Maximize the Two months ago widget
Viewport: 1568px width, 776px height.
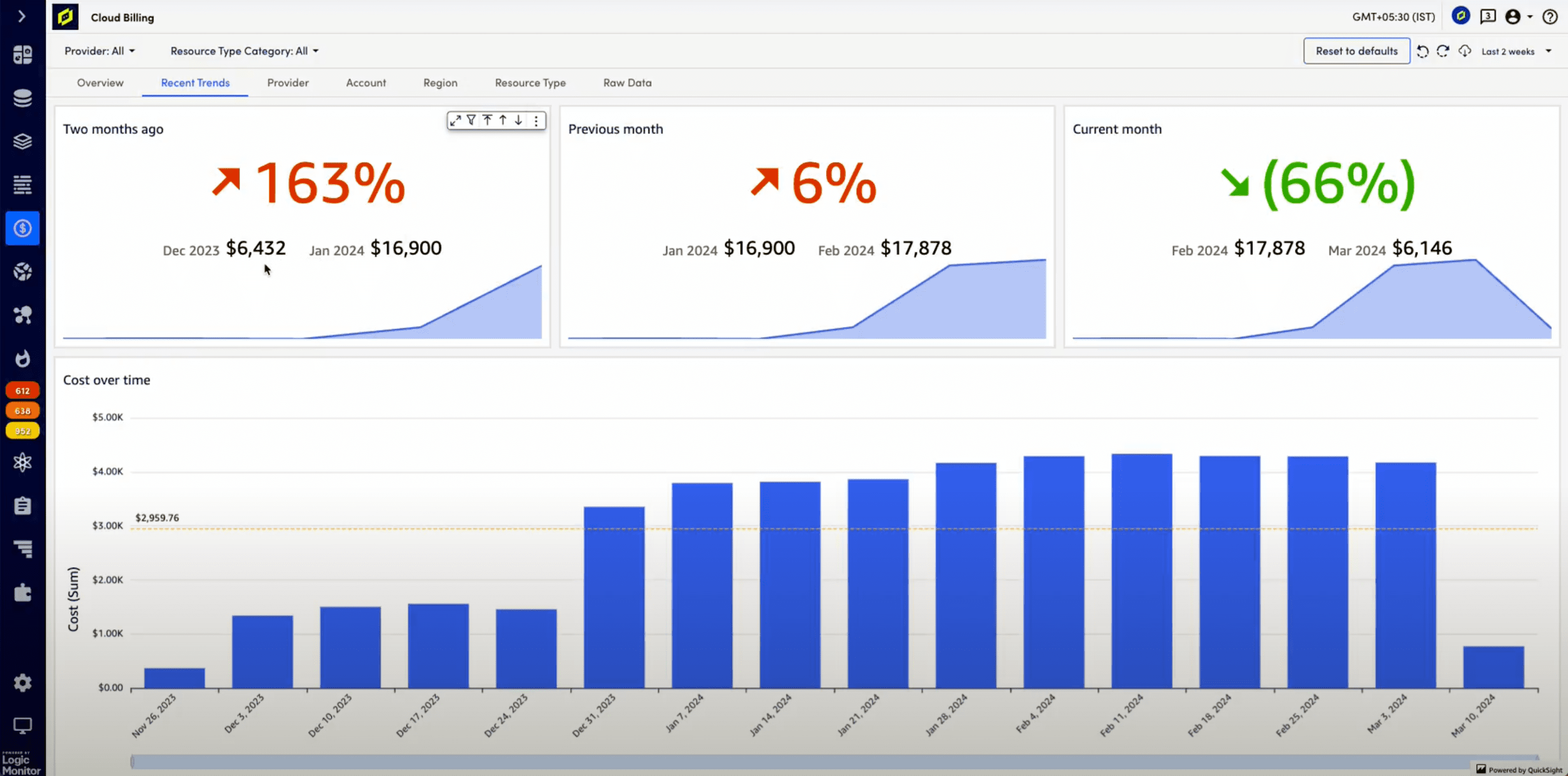[455, 120]
